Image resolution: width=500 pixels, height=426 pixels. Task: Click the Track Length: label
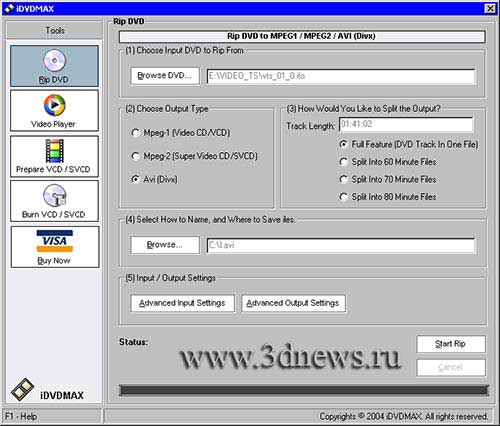click(x=310, y=126)
